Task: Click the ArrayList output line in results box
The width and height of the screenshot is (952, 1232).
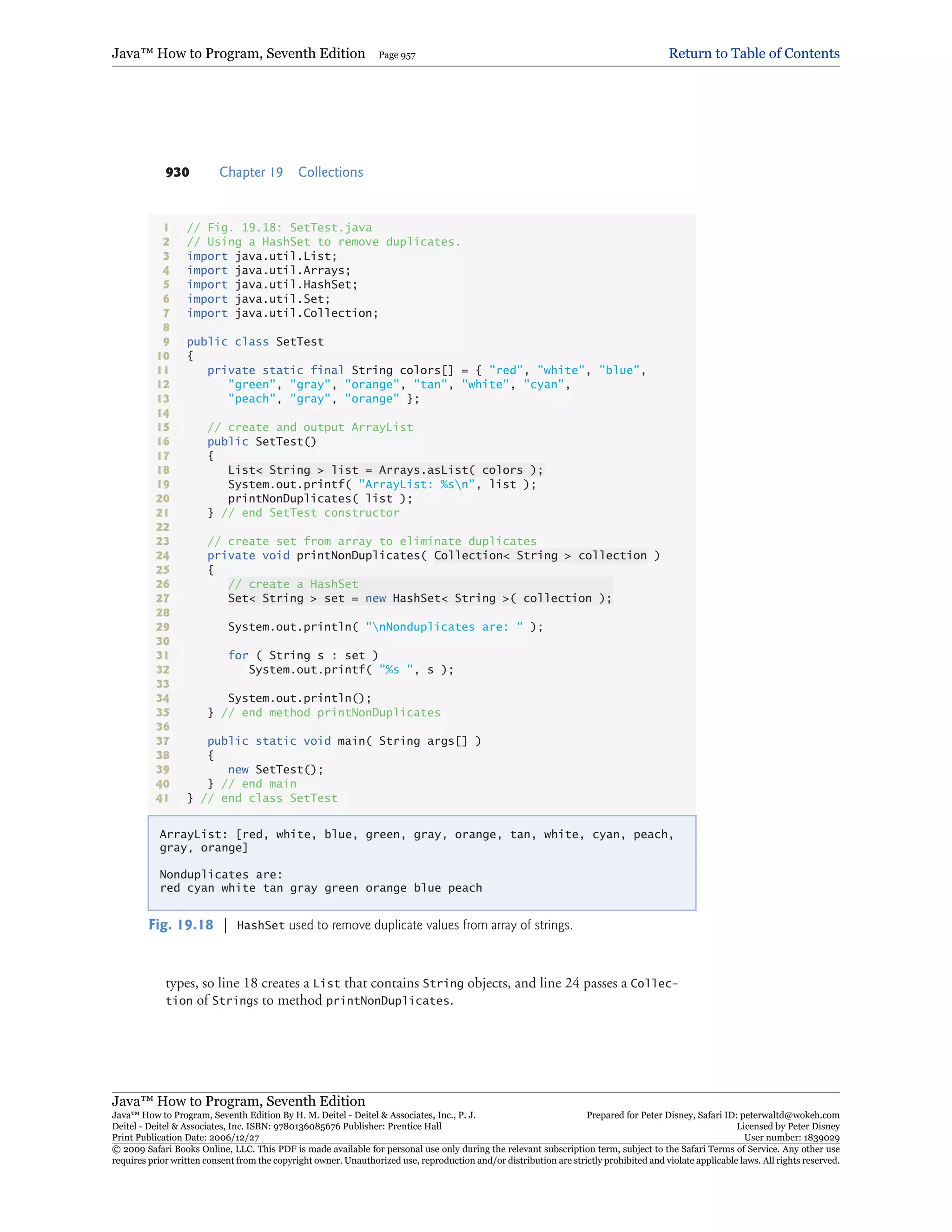Action: tap(416, 835)
